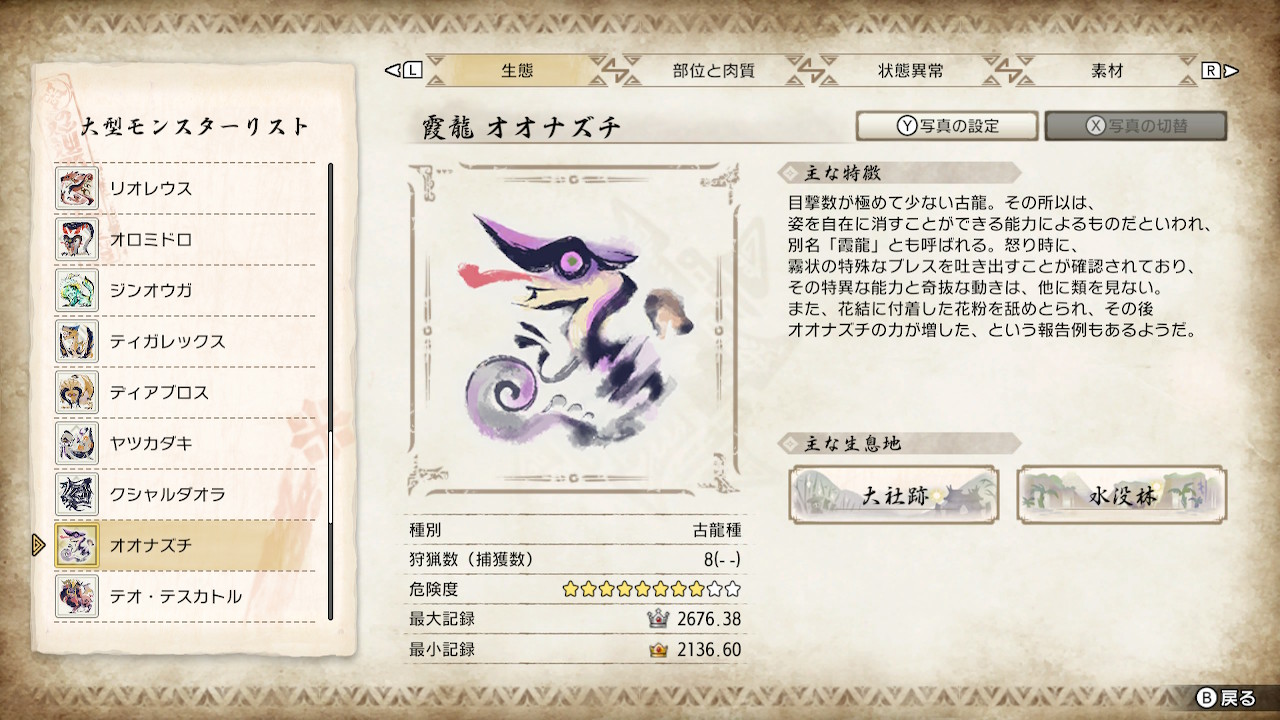Viewport: 1280px width, 720px height.
Task: Click the L previous-tab arrow
Action: tap(404, 71)
